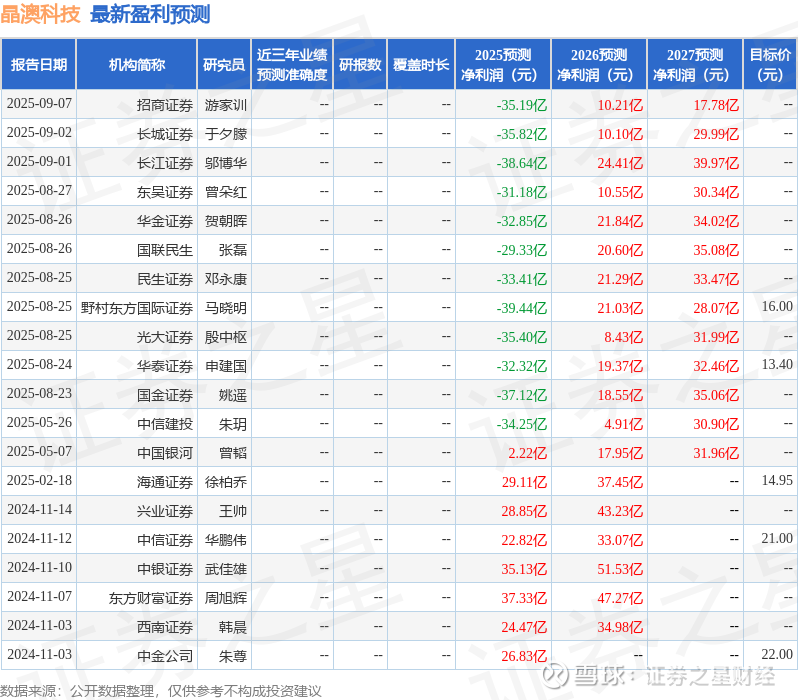
Task: Click the 2027 profit value 17.78亿
Action: (716, 105)
